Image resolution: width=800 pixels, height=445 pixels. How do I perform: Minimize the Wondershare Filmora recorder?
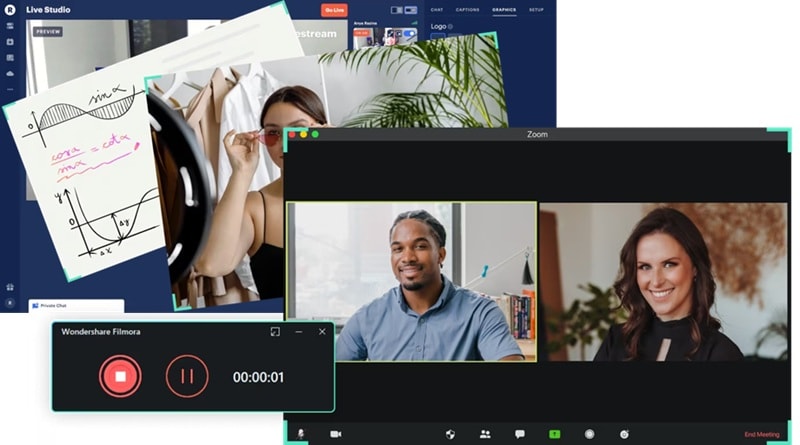[298, 332]
